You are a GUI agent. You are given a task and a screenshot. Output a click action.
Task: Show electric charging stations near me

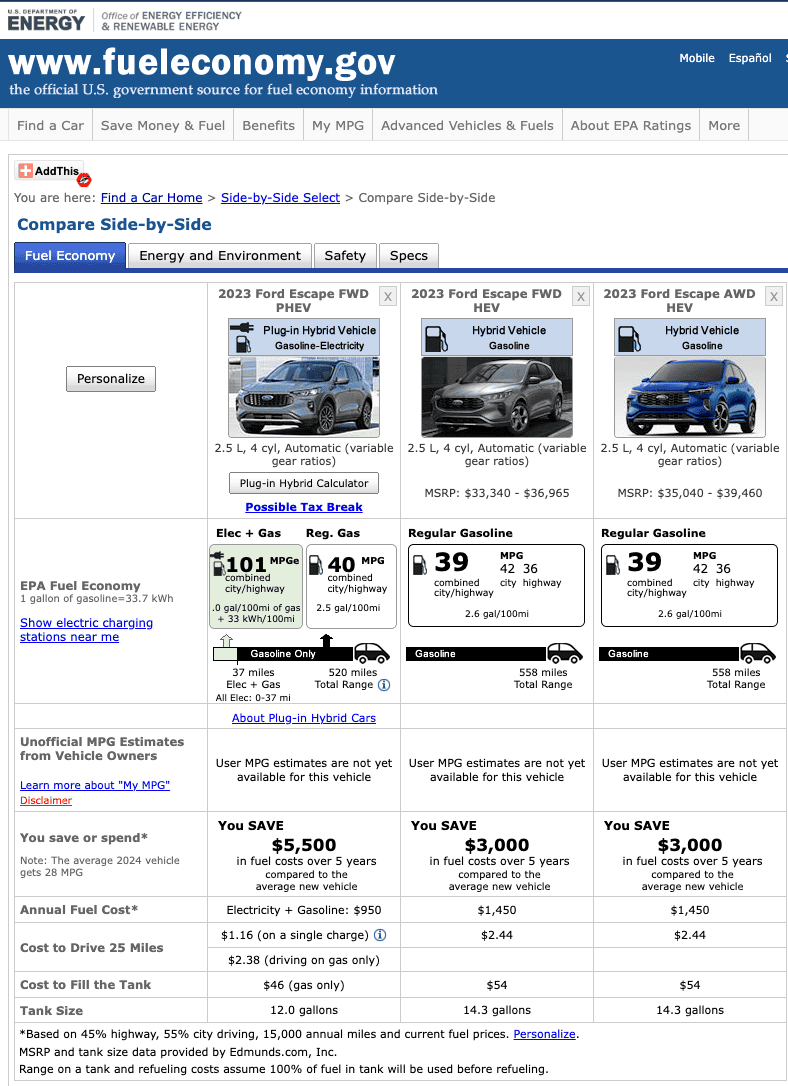point(87,630)
